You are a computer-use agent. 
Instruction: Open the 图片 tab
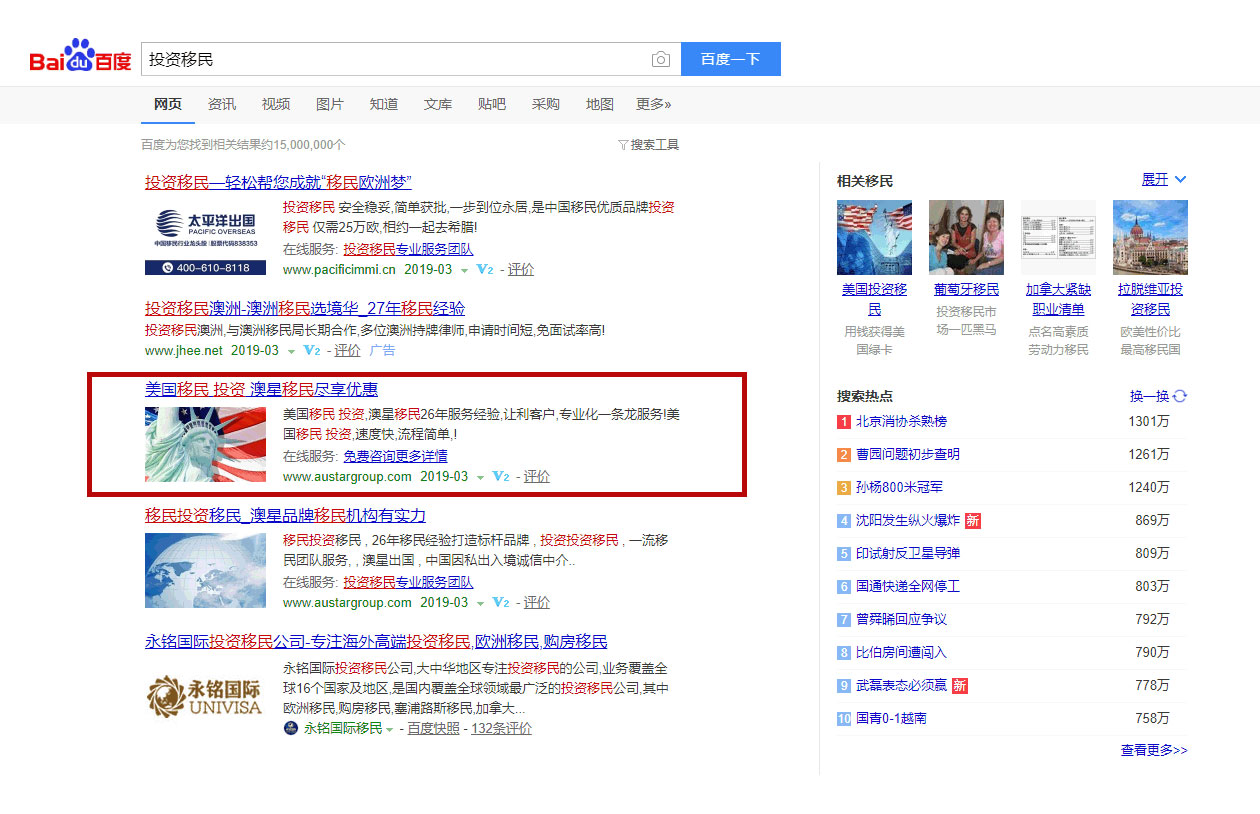point(330,104)
